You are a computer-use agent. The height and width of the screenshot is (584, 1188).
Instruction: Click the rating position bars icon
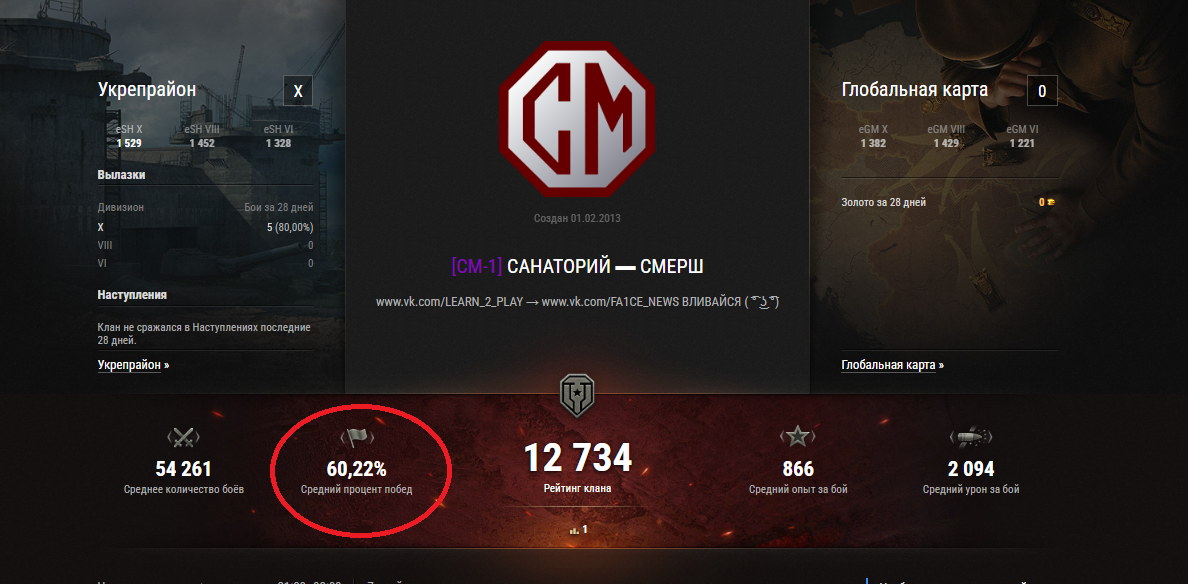(574, 530)
